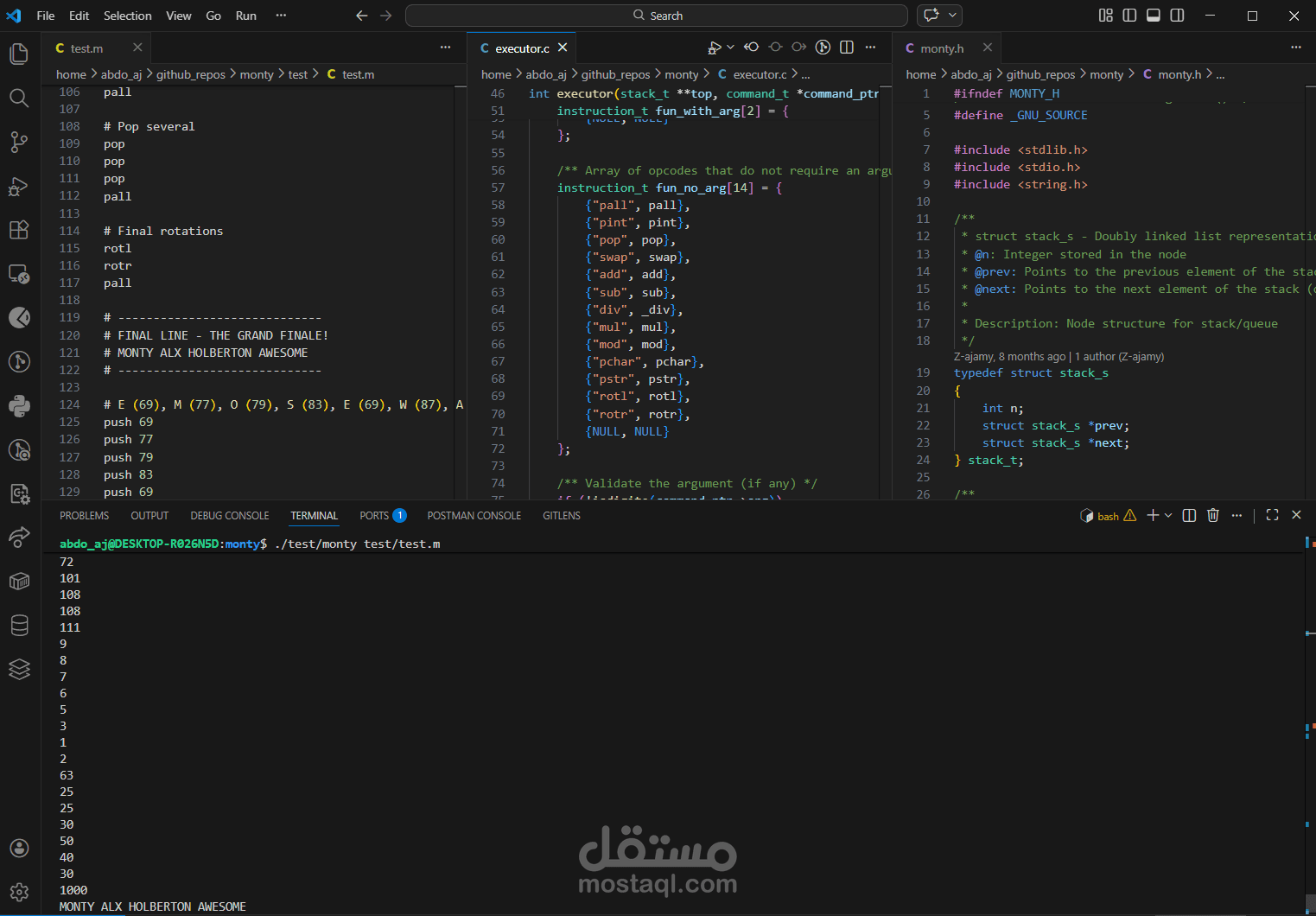
Task: Kill terminal with the trash icon
Action: click(1213, 515)
